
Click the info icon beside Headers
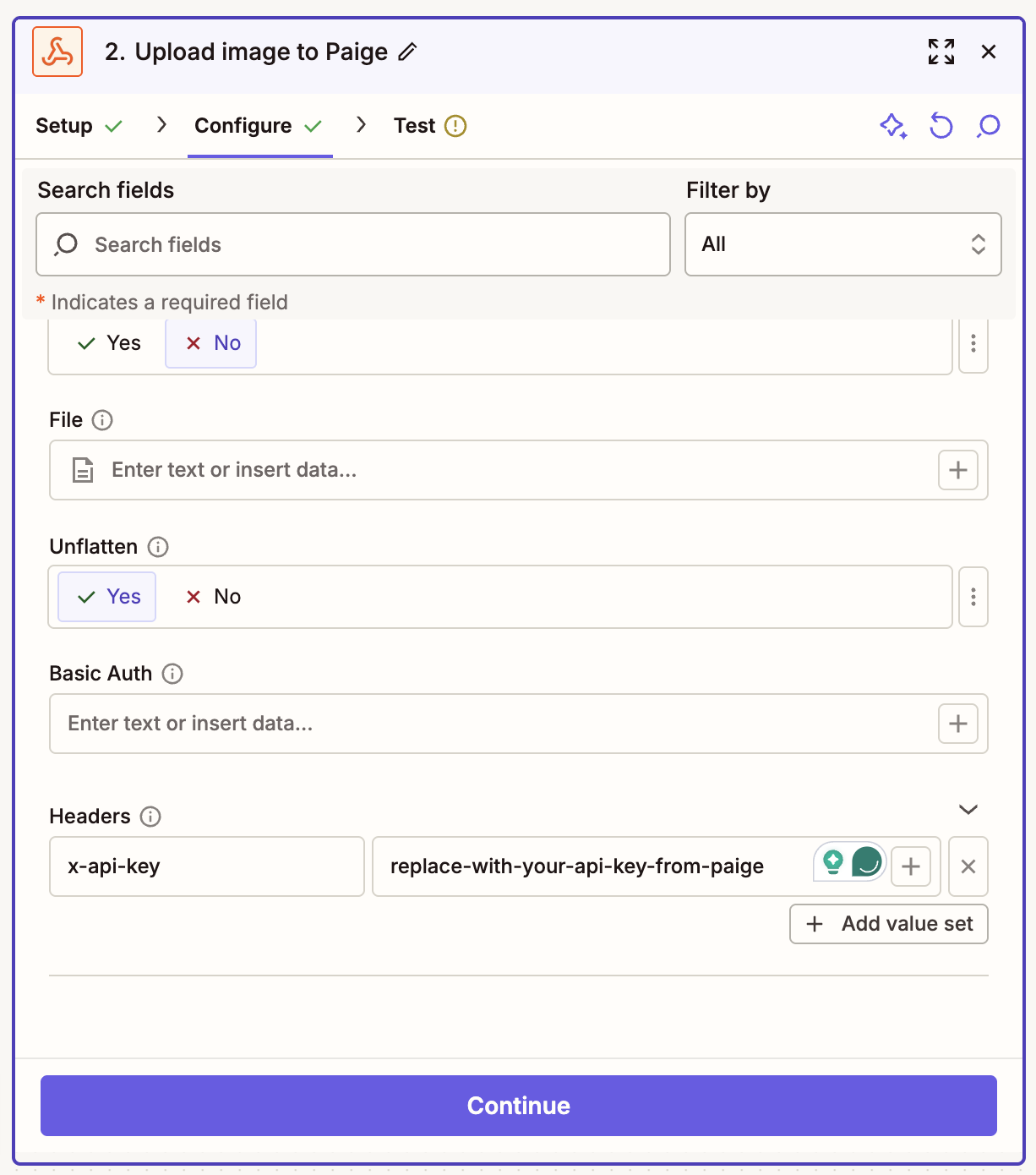coord(150,817)
